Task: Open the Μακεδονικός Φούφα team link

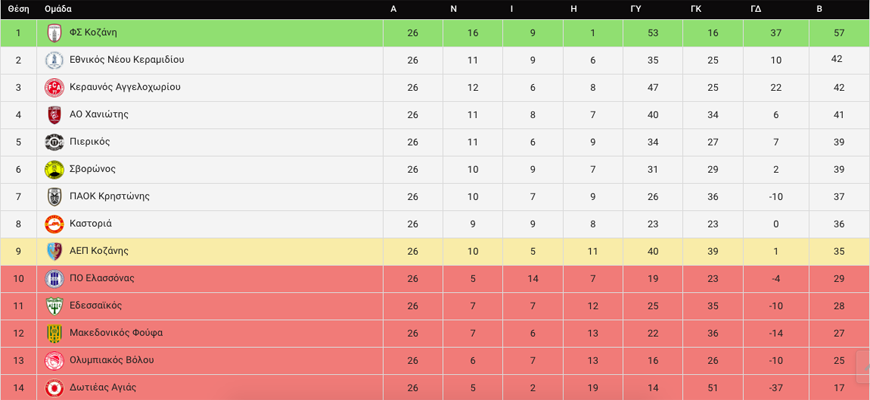Action: 116,333
